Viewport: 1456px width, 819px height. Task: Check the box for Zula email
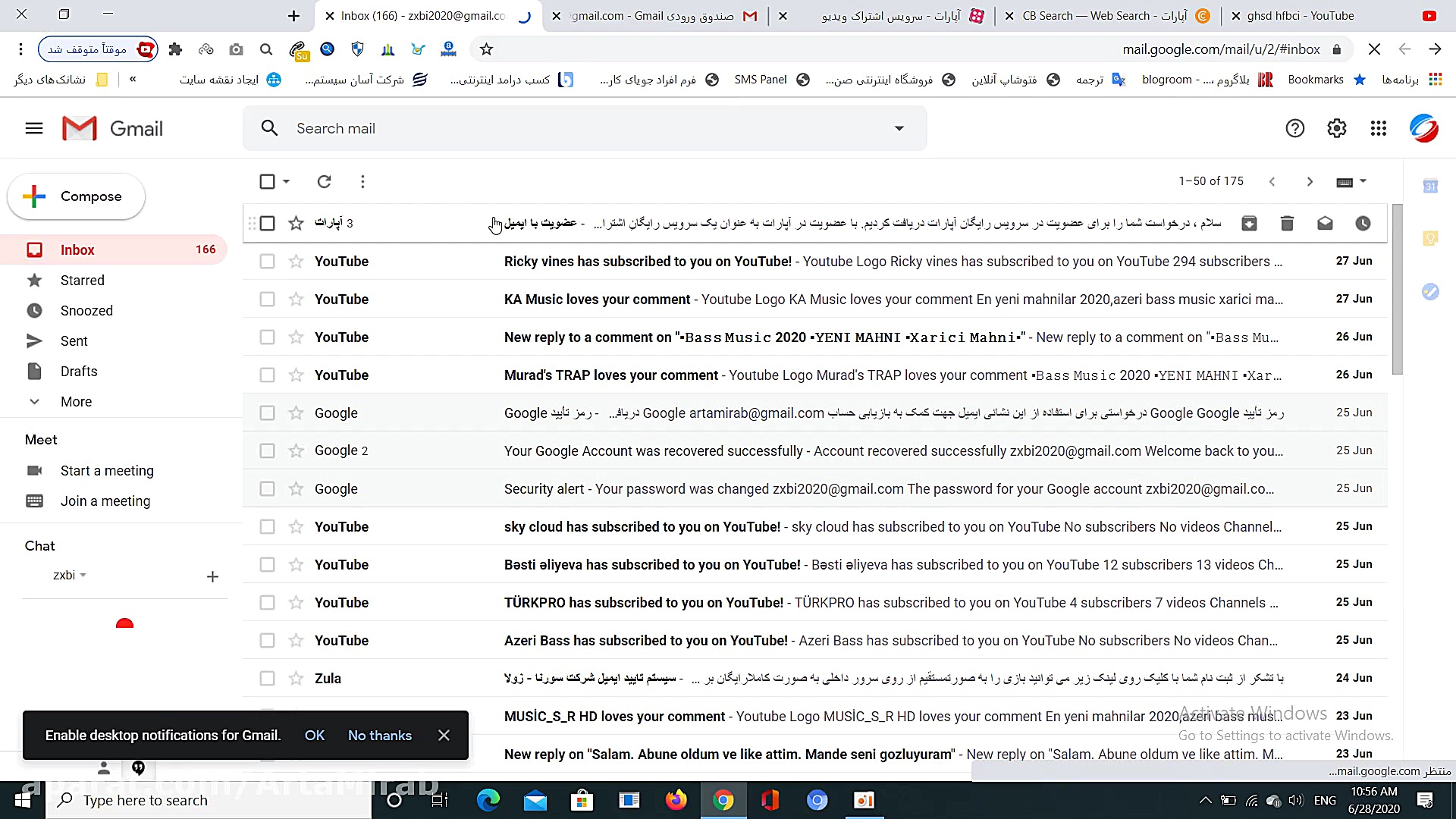(267, 678)
